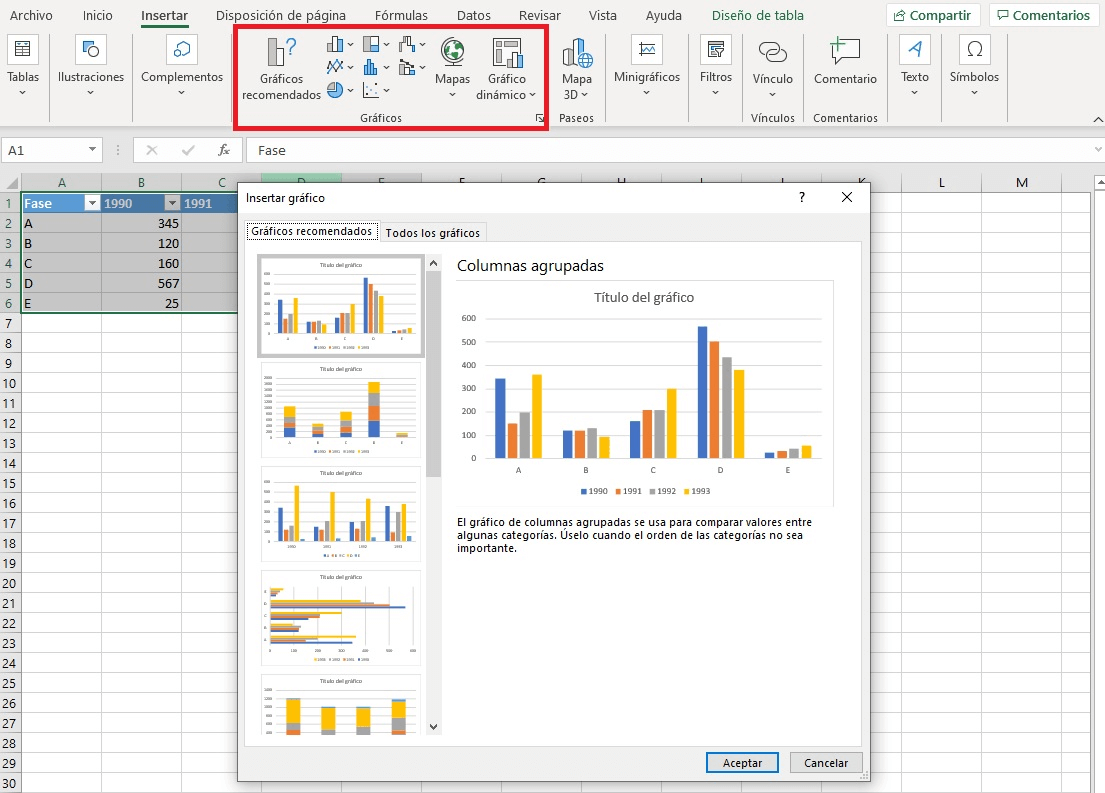This screenshot has height=793, width=1105.
Task: Click the Compartir button
Action: 932,15
